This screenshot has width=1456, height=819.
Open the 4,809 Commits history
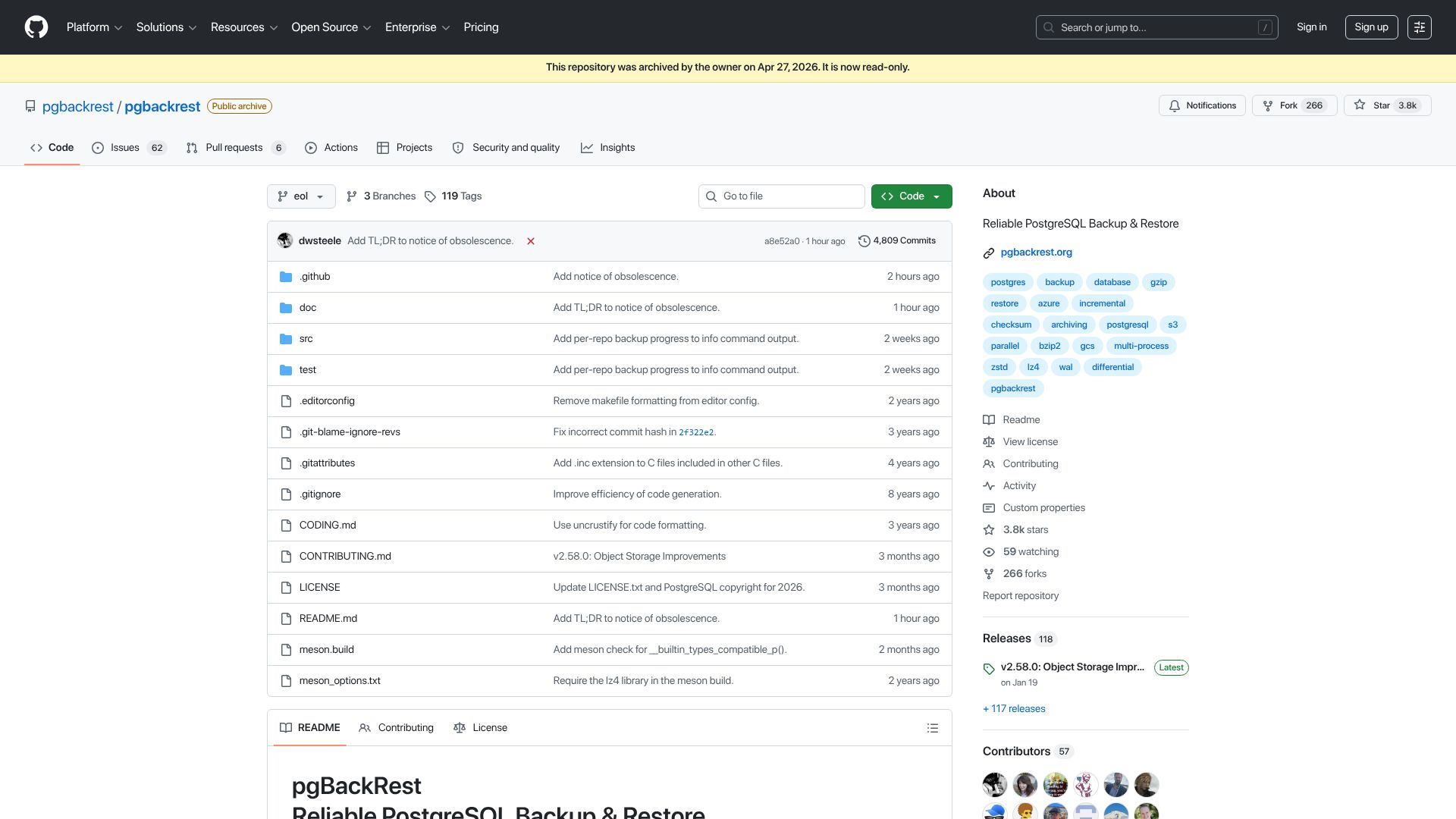pos(897,241)
